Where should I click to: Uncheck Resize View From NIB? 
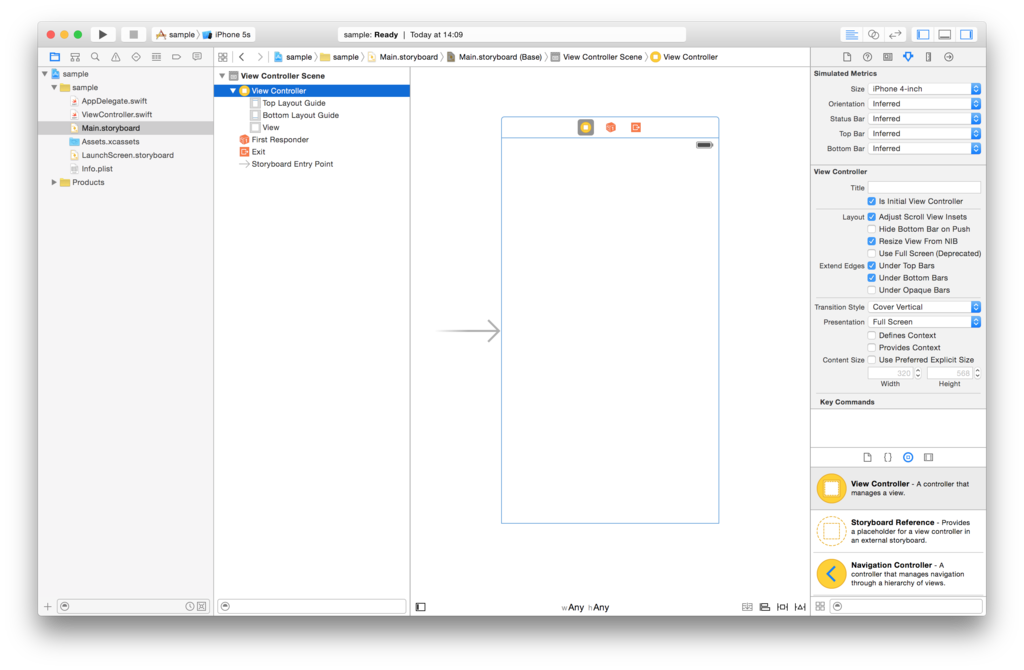tap(871, 241)
